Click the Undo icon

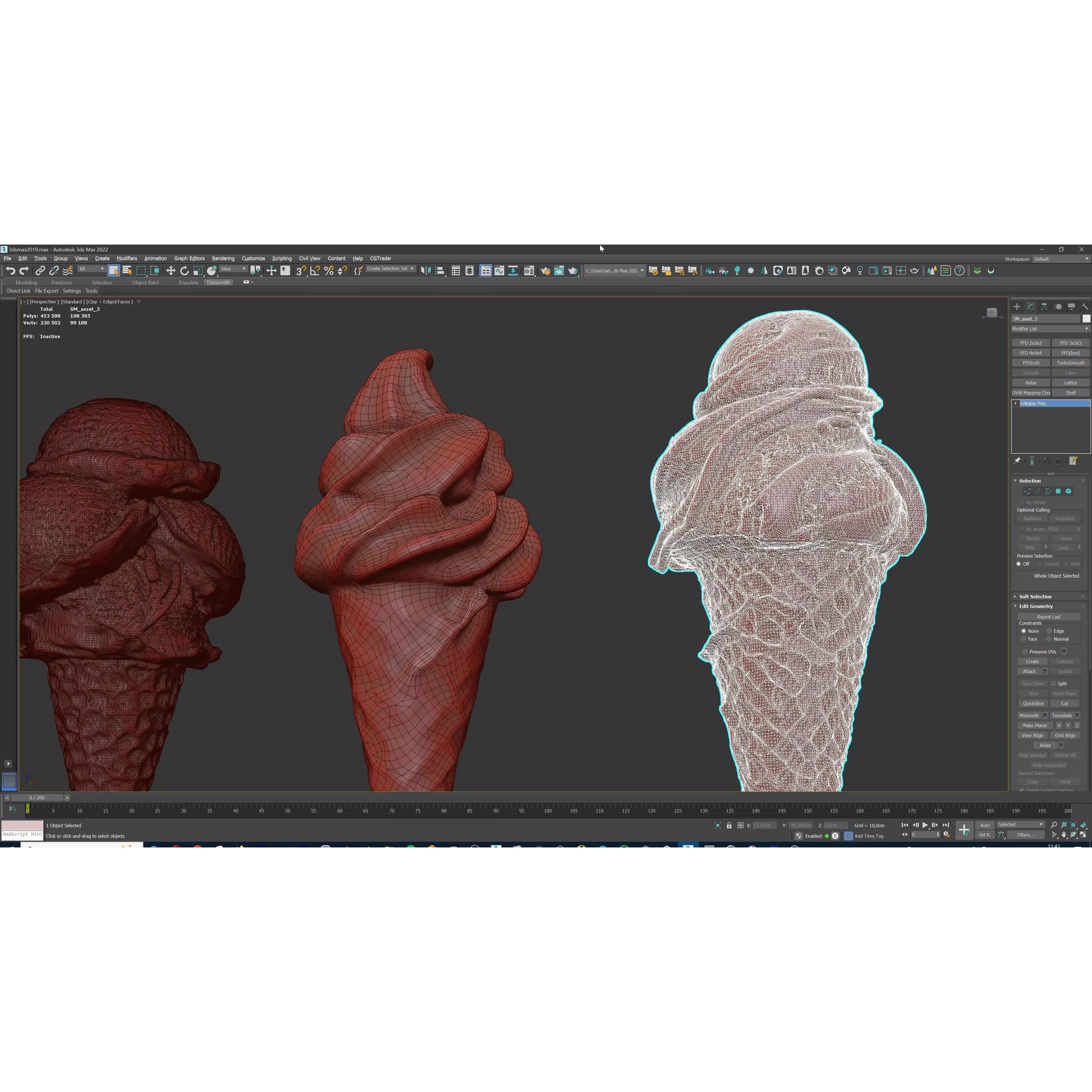tap(10, 271)
